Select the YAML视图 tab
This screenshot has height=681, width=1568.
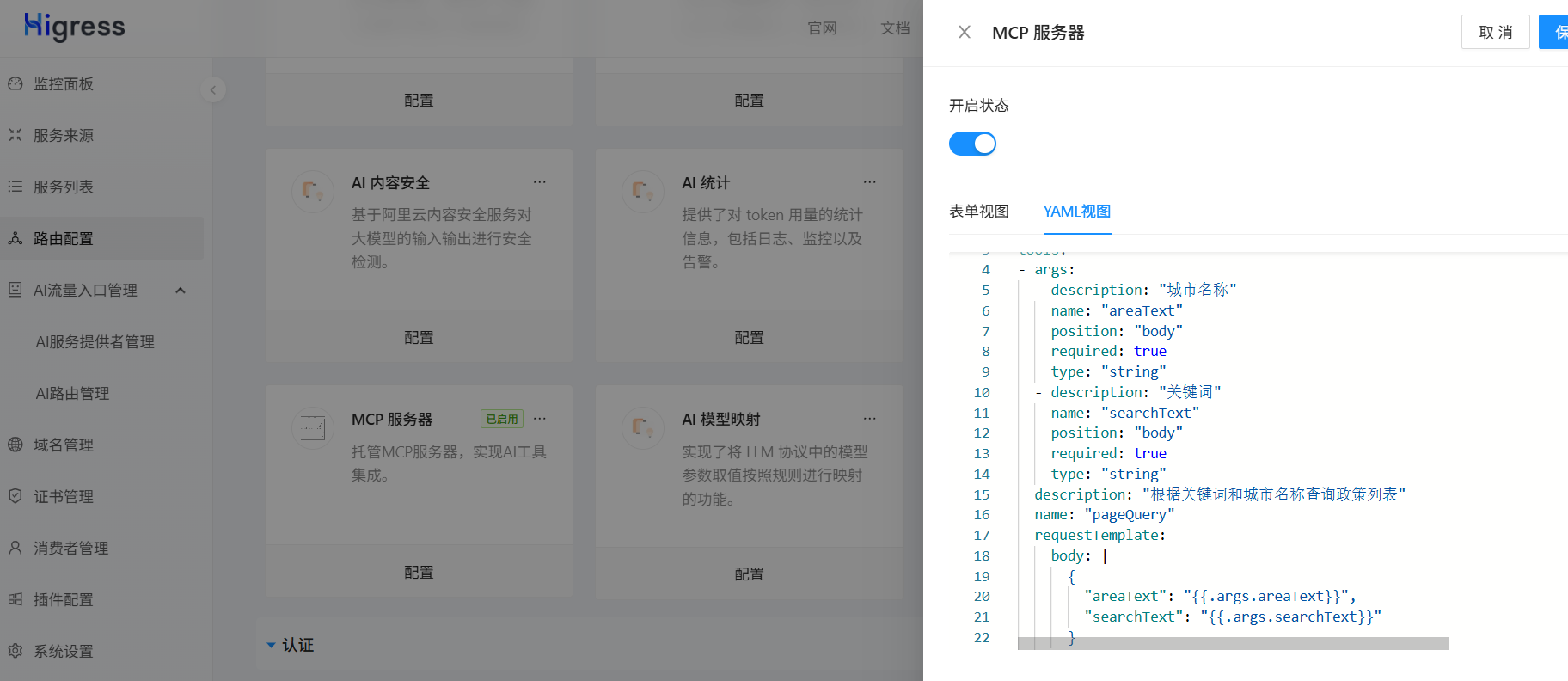coord(1077,212)
